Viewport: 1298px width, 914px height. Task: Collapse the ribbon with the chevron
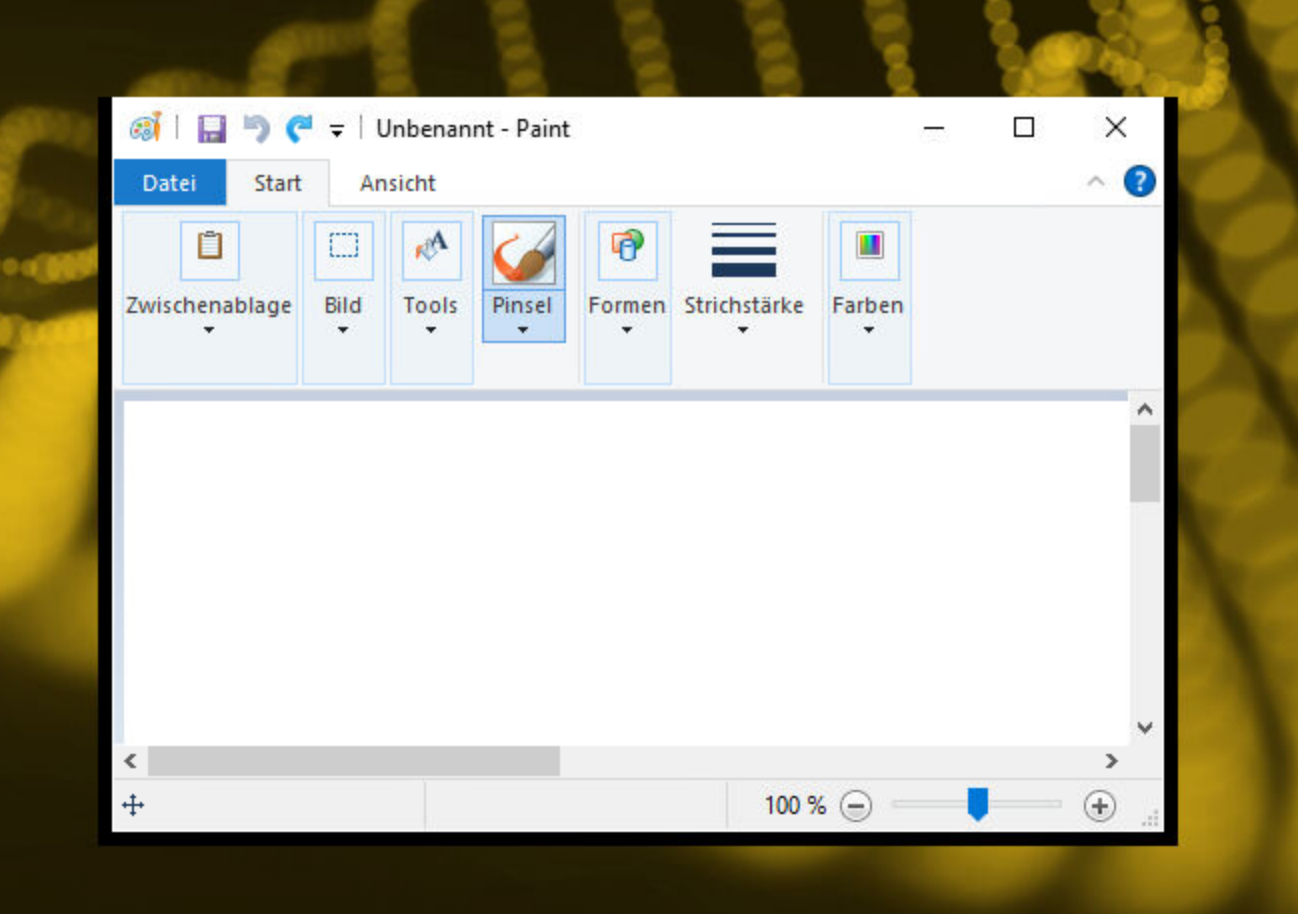[x=1096, y=182]
